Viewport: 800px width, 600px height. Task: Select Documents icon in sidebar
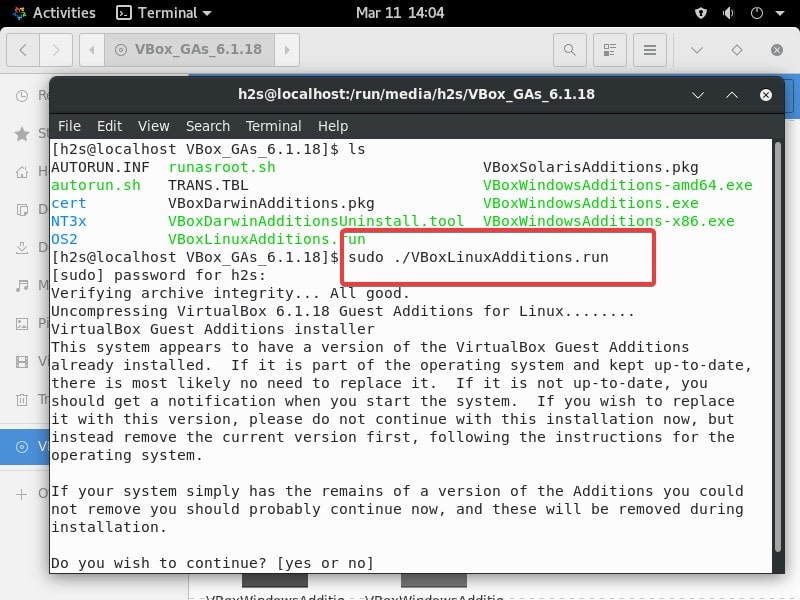[22, 210]
